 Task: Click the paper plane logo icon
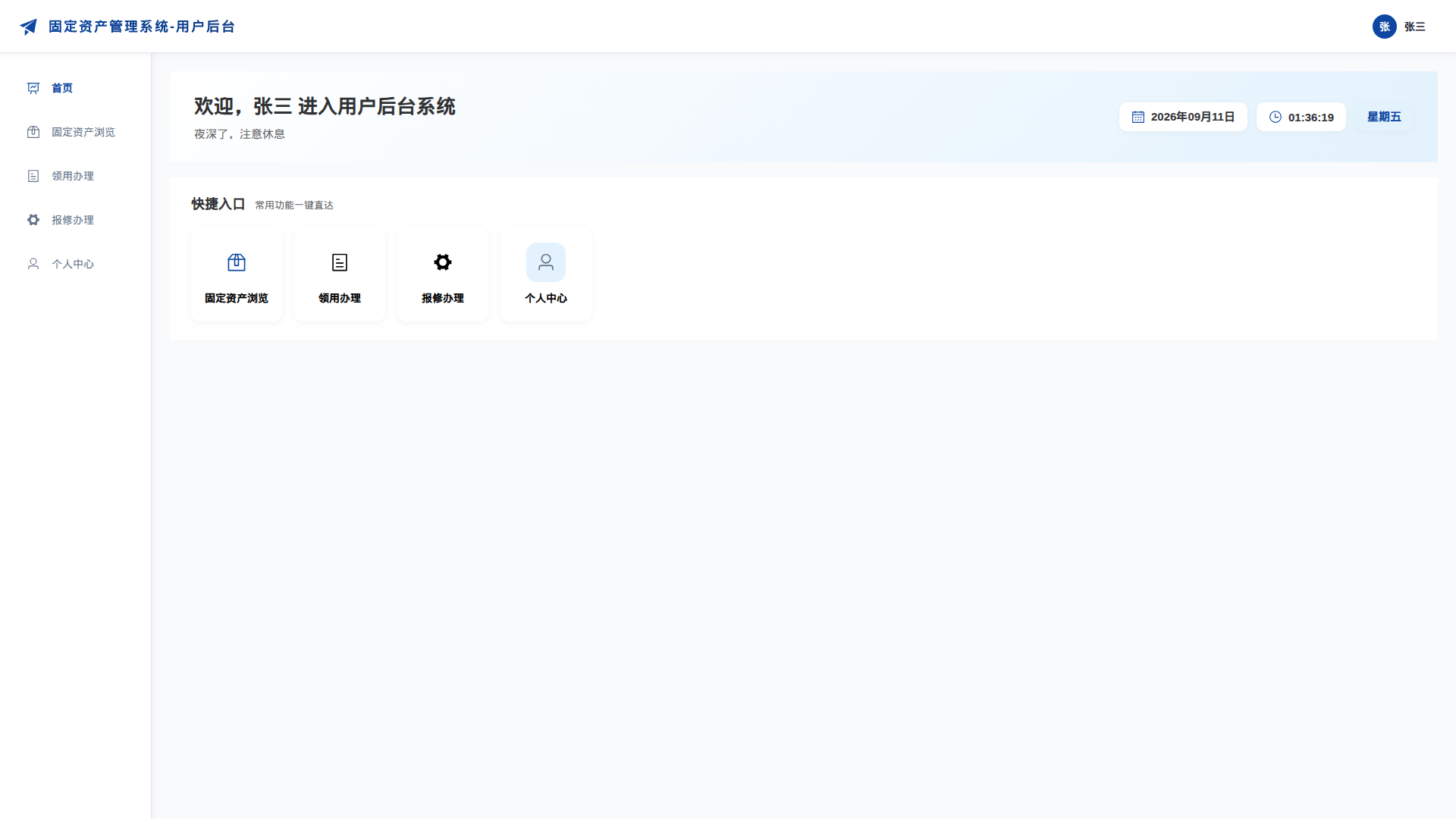(x=29, y=27)
